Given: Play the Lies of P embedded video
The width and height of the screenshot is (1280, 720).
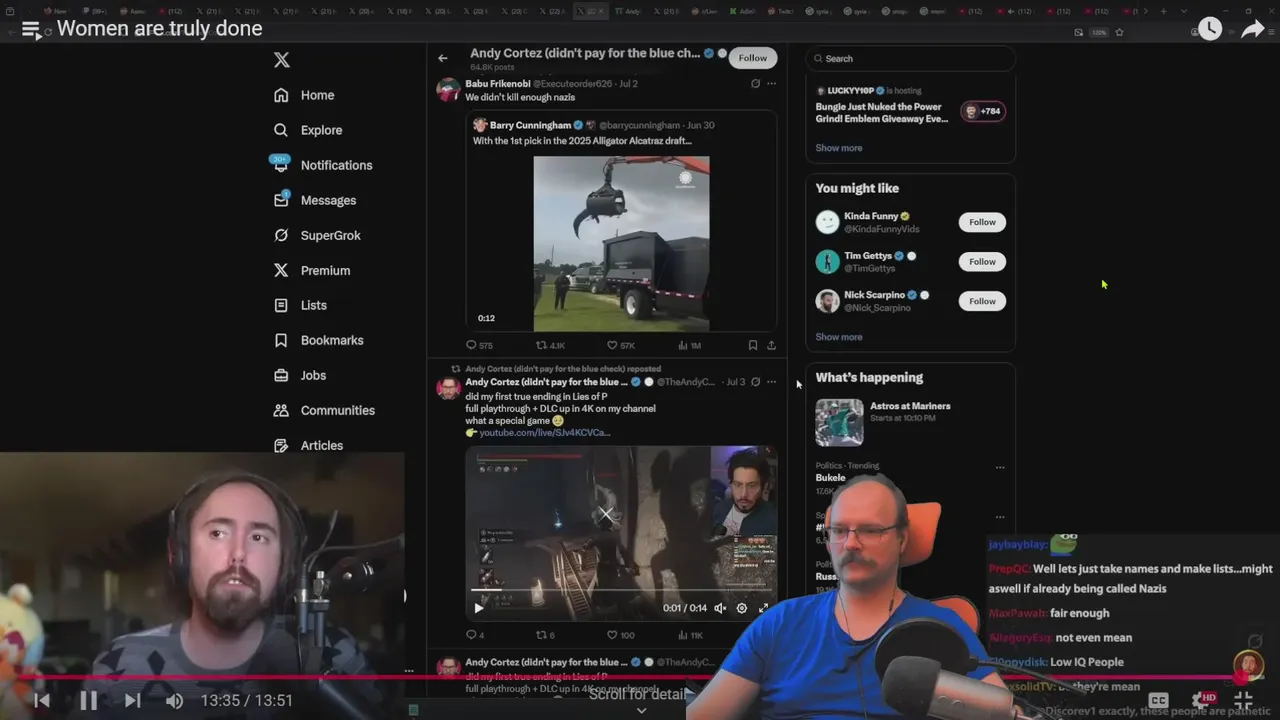Looking at the screenshot, I should [x=478, y=608].
